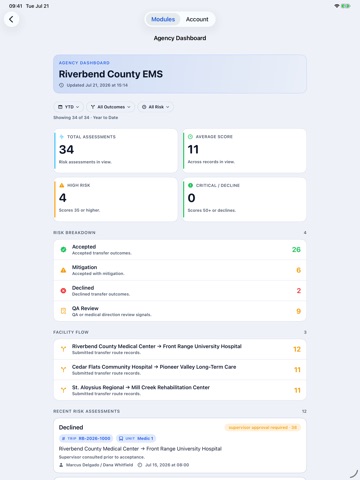Viewport: 360px width, 480px height.
Task: Open the Critical / Decline card showing 0
Action: click(x=244, y=199)
